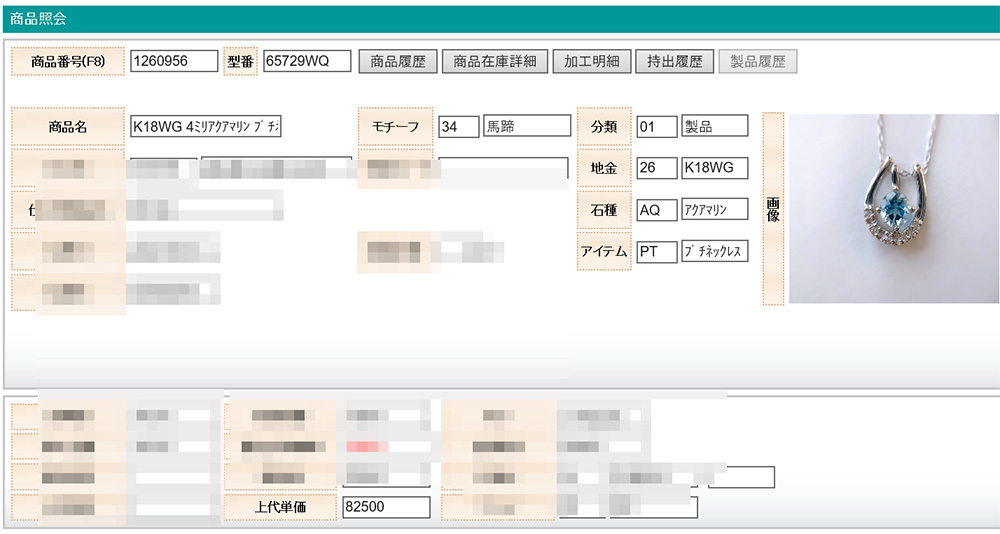Focus the アイテム code field PT
This screenshot has height=534, width=1000.
[657, 251]
